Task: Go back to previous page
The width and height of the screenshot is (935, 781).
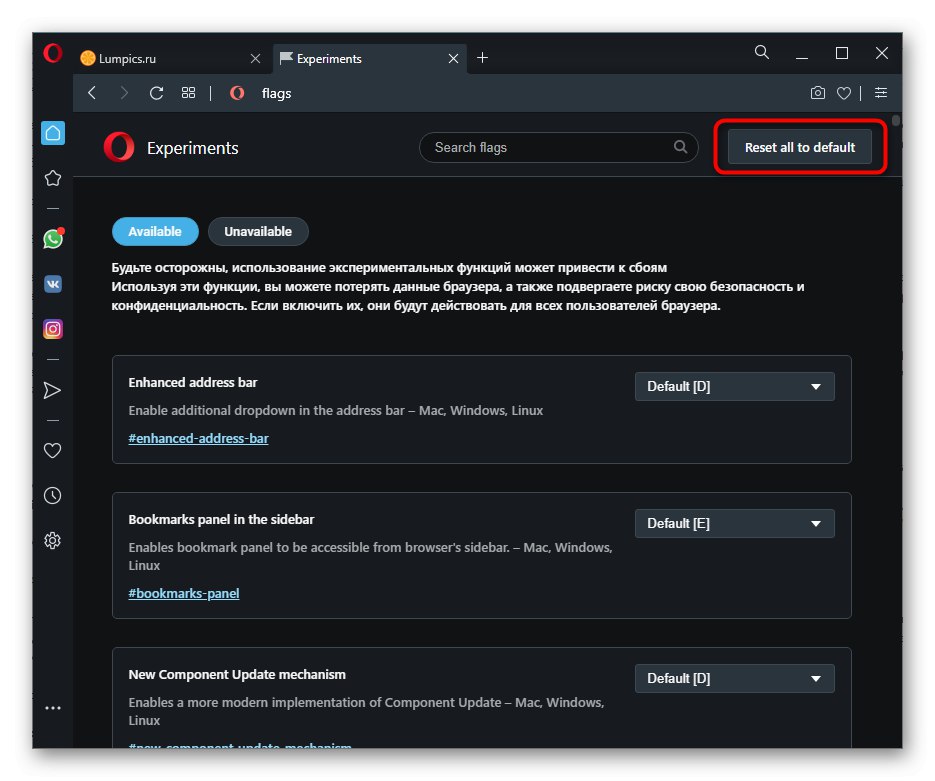Action: pyautogui.click(x=92, y=93)
